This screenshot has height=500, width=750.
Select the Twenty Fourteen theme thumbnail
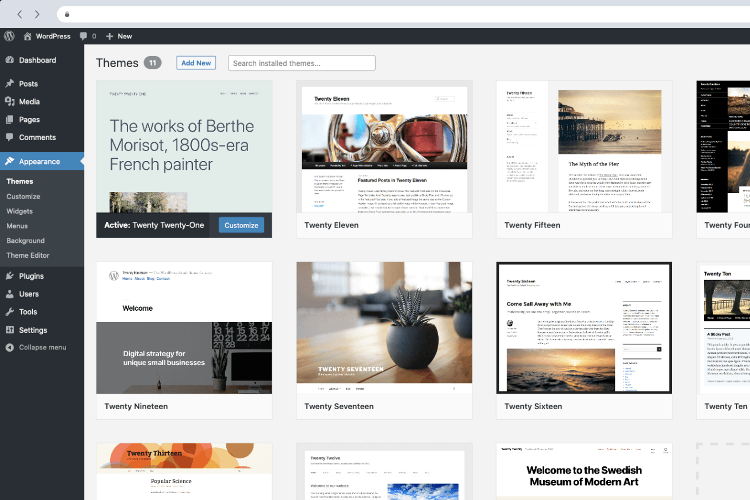[723, 146]
